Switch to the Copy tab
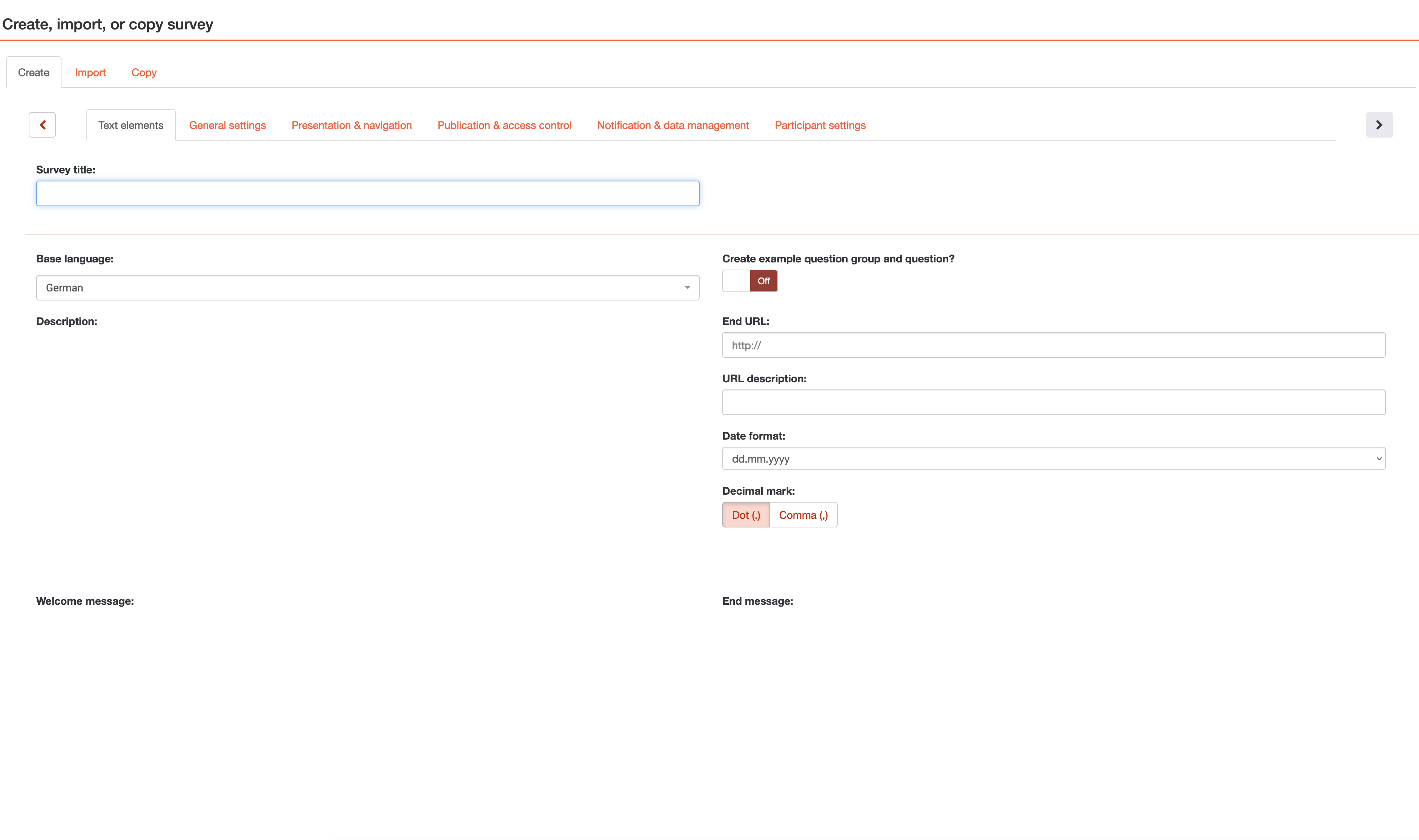 coord(144,72)
